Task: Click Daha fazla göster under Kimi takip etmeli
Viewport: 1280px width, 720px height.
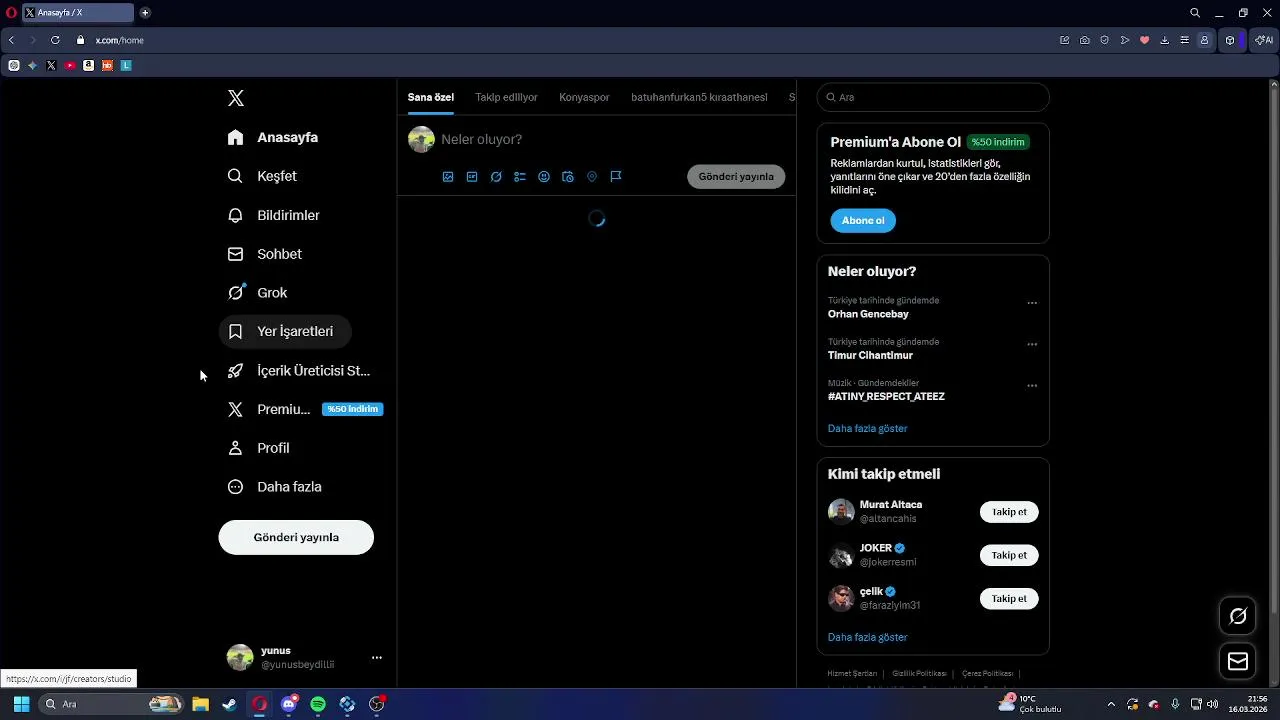Action: click(x=868, y=637)
